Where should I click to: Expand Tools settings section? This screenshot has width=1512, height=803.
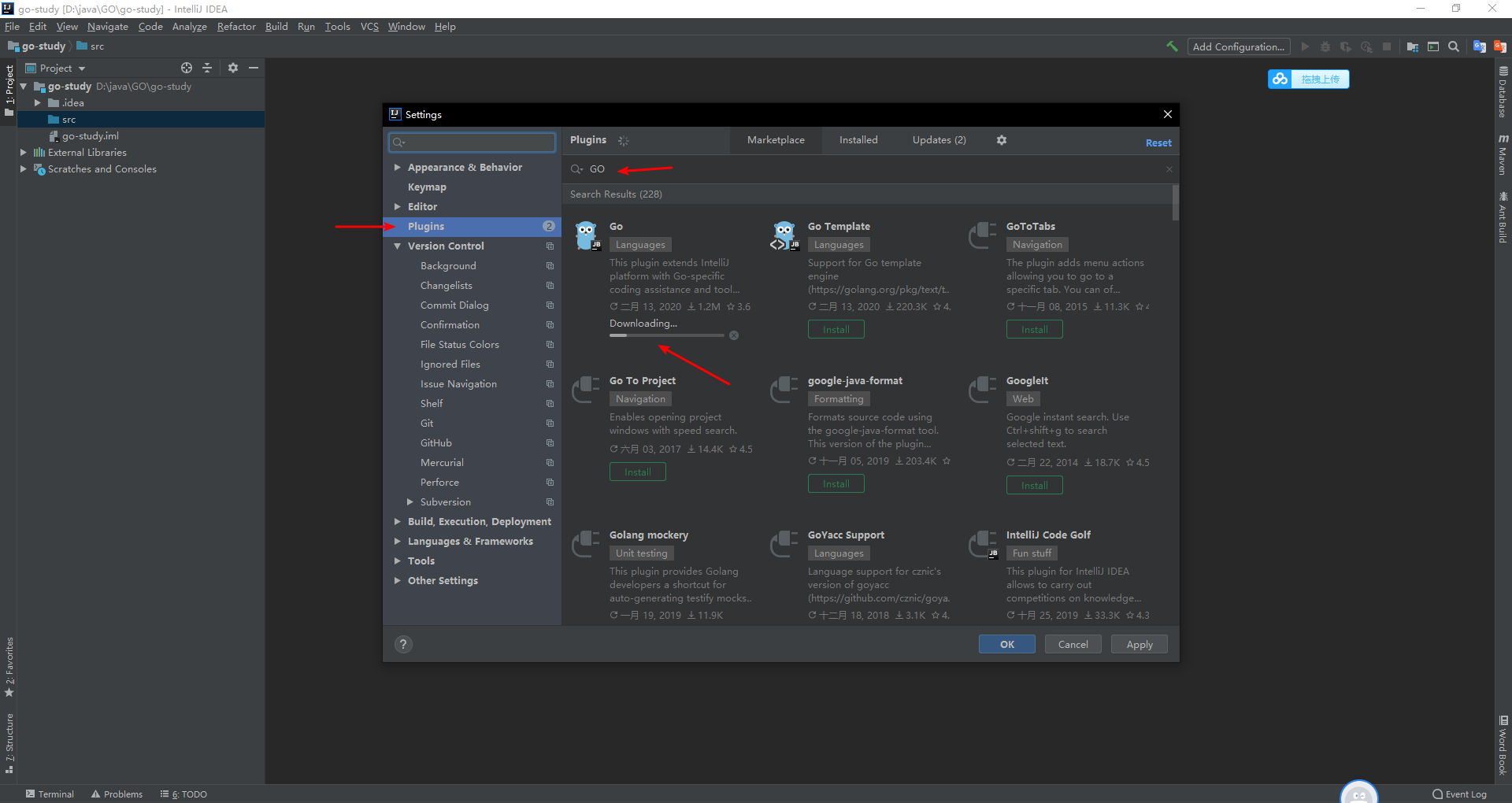point(398,561)
